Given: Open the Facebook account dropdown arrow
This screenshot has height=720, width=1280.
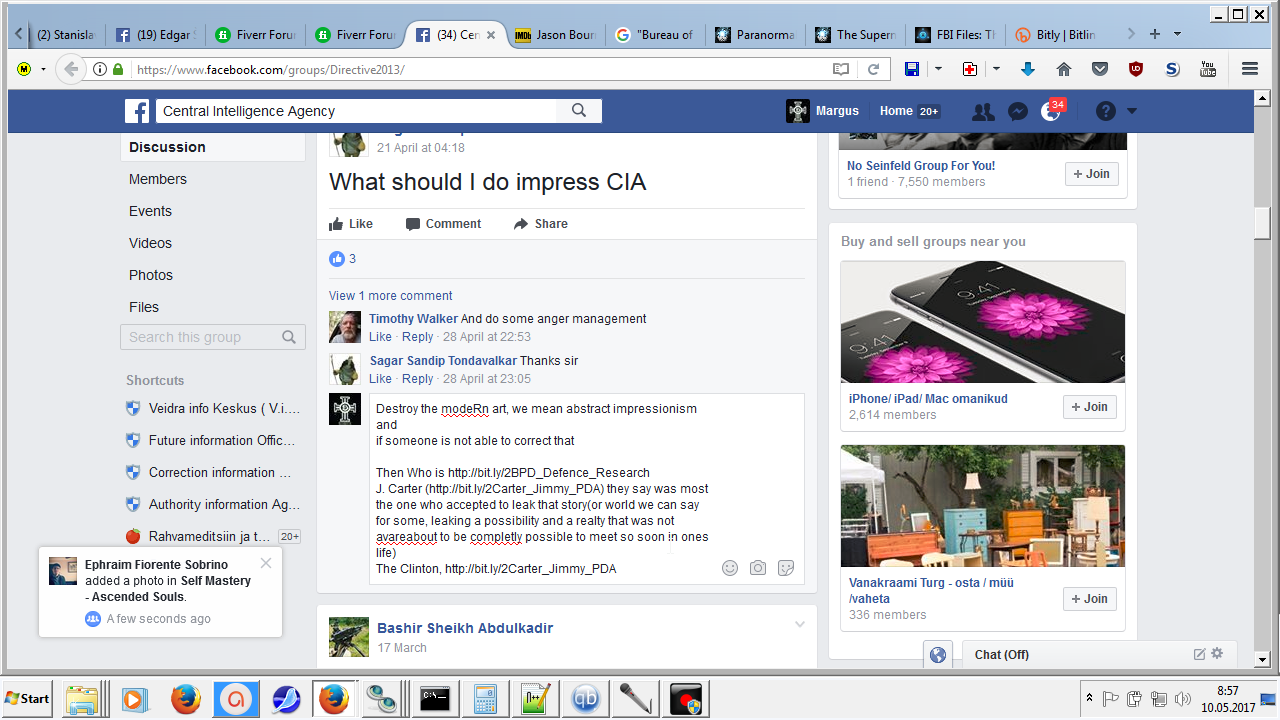Looking at the screenshot, I should coord(1132,112).
